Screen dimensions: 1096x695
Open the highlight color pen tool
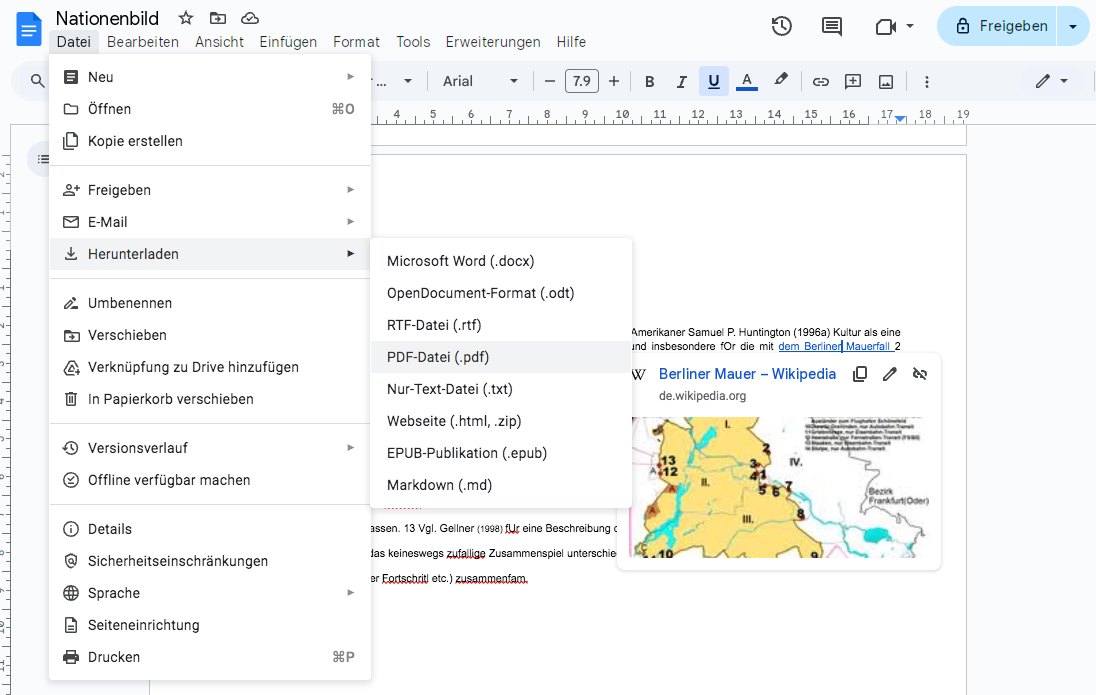(781, 80)
